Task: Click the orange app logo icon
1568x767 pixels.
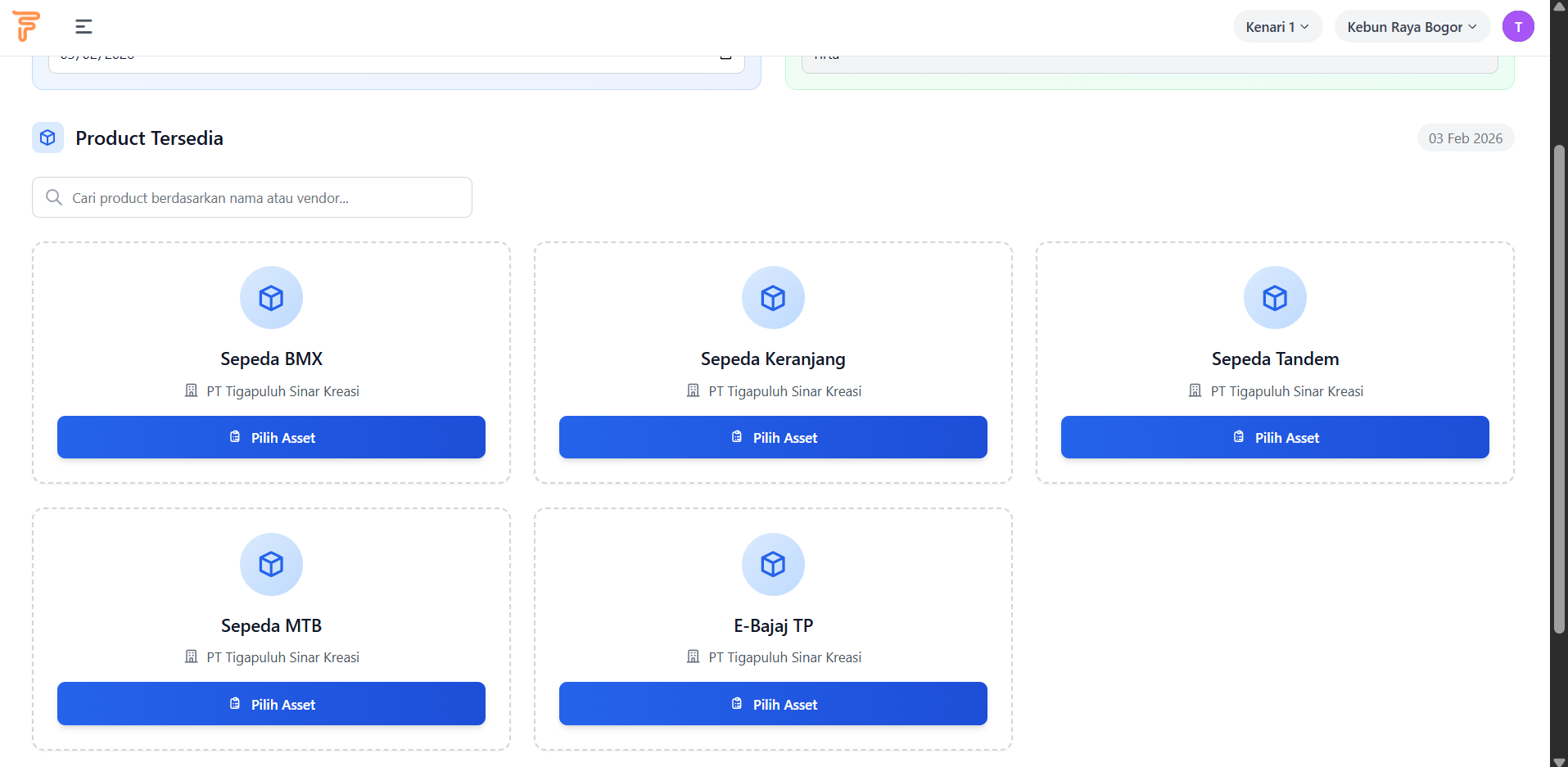Action: pyautogui.click(x=26, y=26)
